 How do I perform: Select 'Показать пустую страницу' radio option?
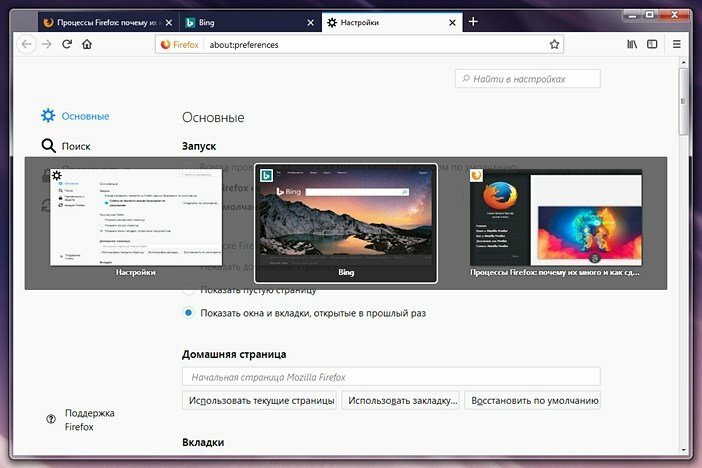click(x=188, y=291)
